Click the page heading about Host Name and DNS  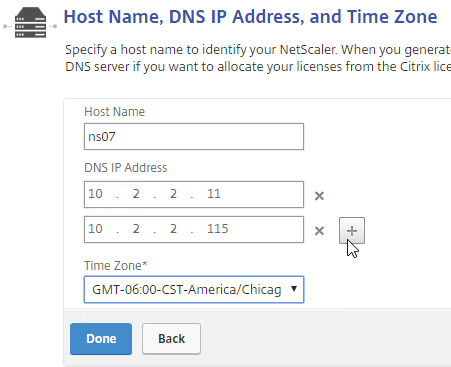point(250,17)
